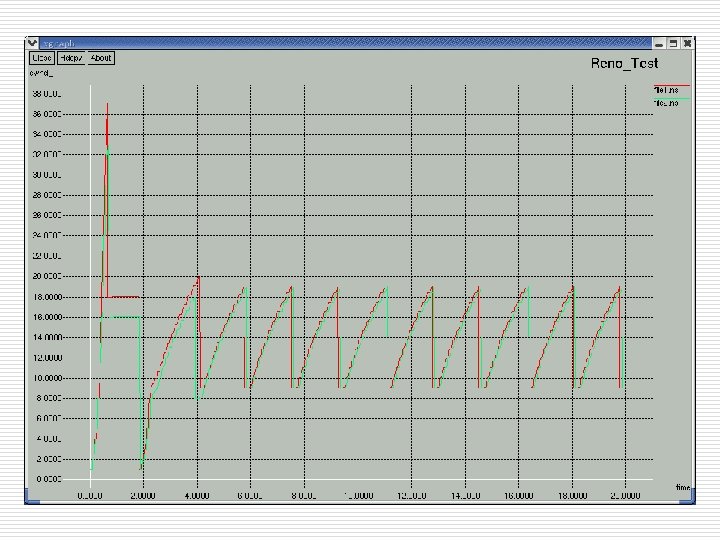Click the Close button in xgraph toolbar
The image size is (720, 540).
point(42,58)
